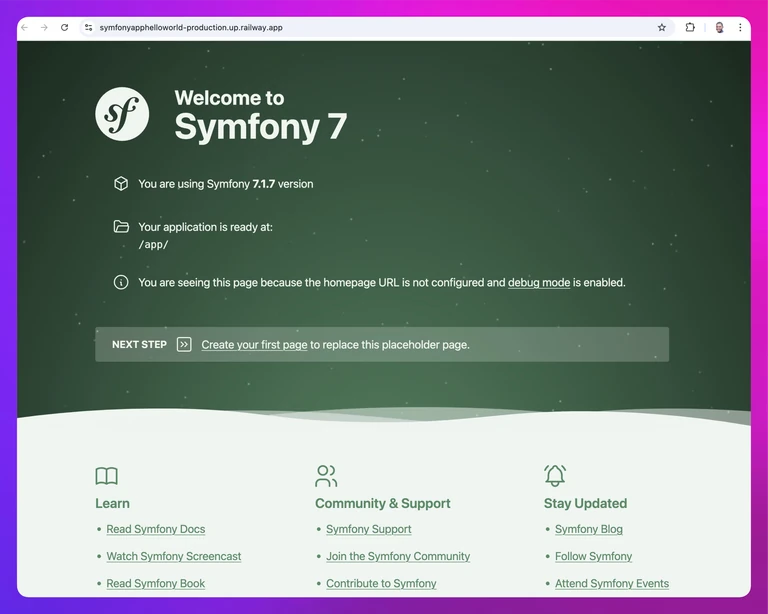768x614 pixels.
Task: Click the info circle icon
Action: [x=121, y=282]
